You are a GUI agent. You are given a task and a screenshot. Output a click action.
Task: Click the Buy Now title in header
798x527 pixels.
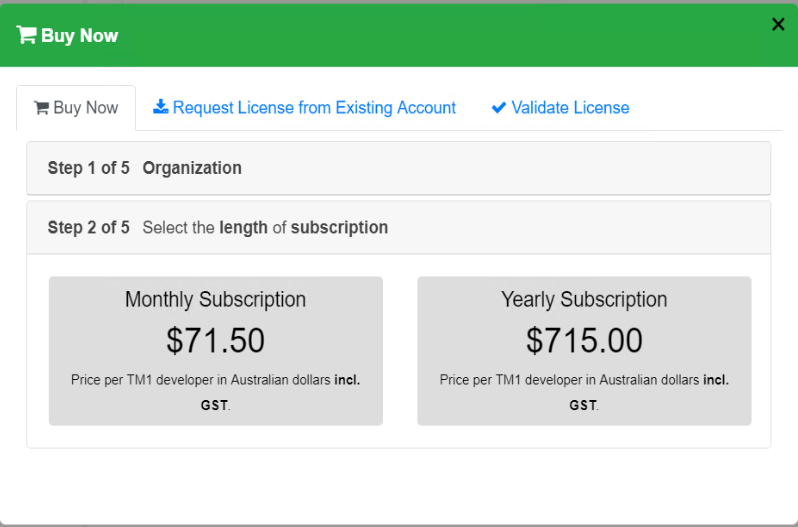click(x=79, y=36)
